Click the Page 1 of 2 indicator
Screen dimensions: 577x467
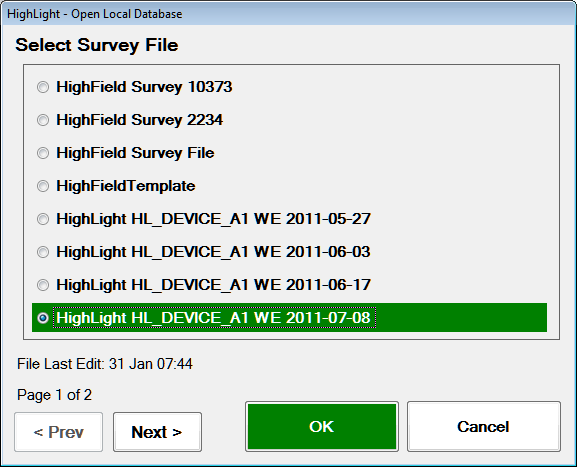coord(54,395)
